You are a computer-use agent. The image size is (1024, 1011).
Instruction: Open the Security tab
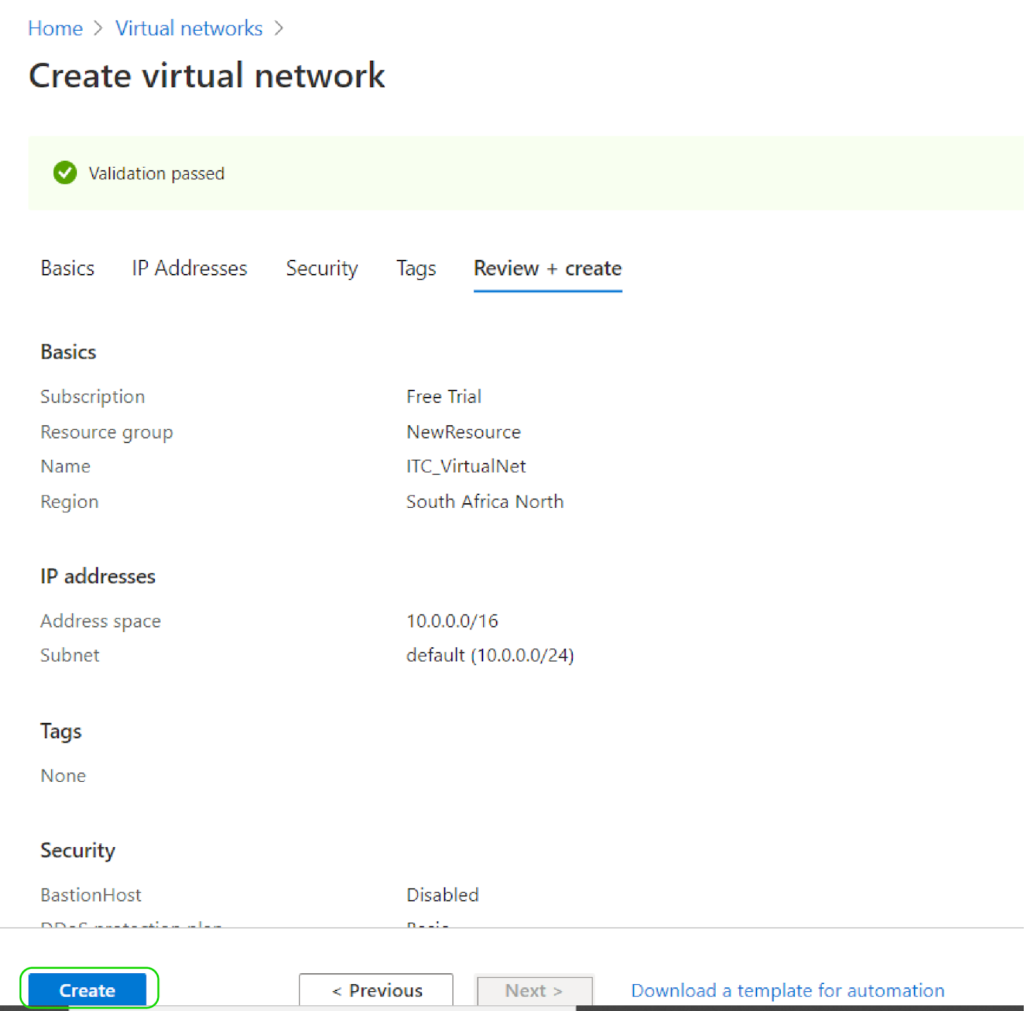point(322,268)
